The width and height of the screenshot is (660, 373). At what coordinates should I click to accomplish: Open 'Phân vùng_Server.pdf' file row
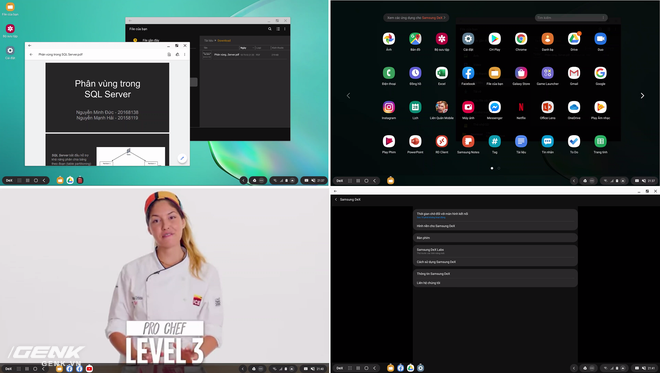coord(245,55)
